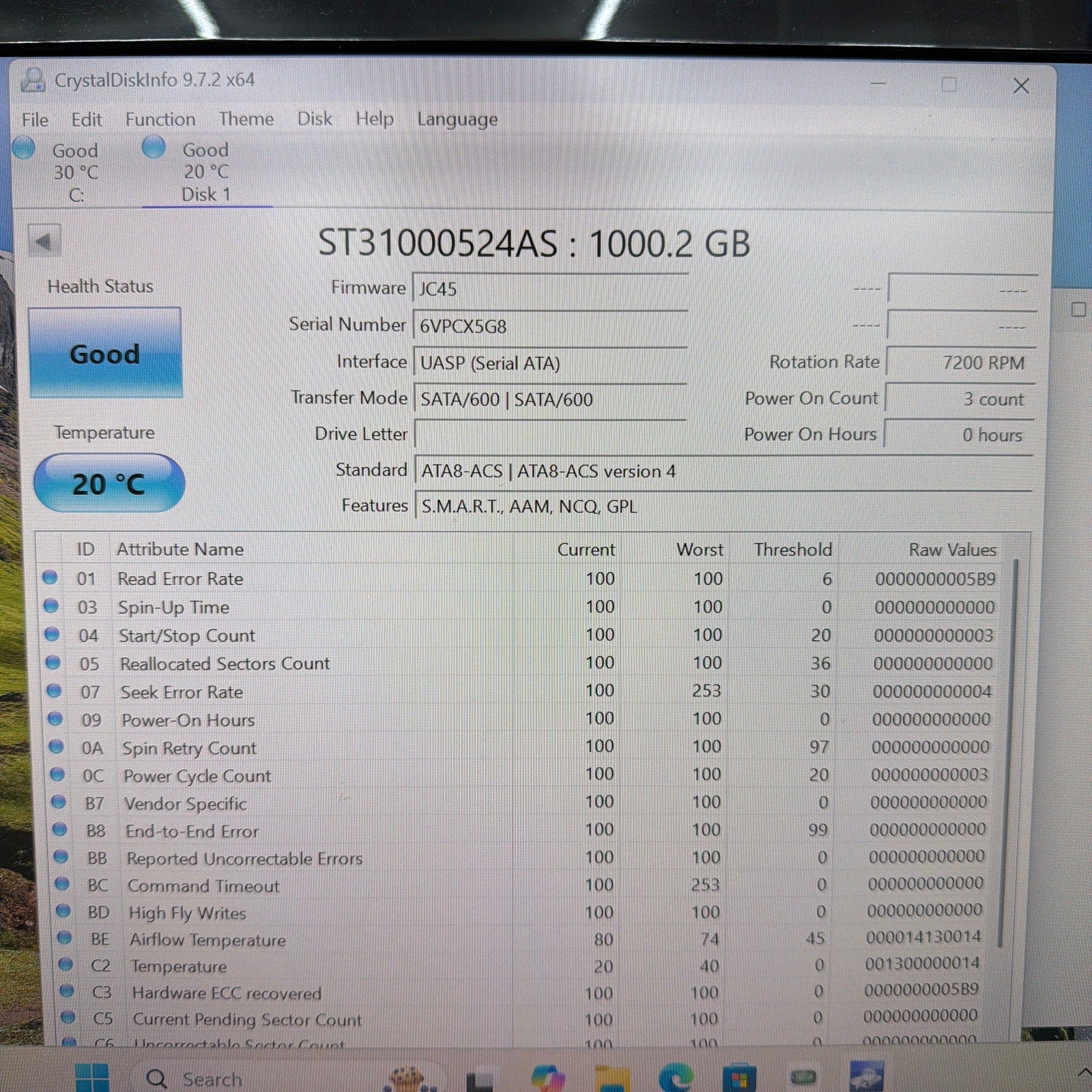Click the Firmware JC45 field
Viewport: 1092px width, 1092px height.
coord(549,289)
